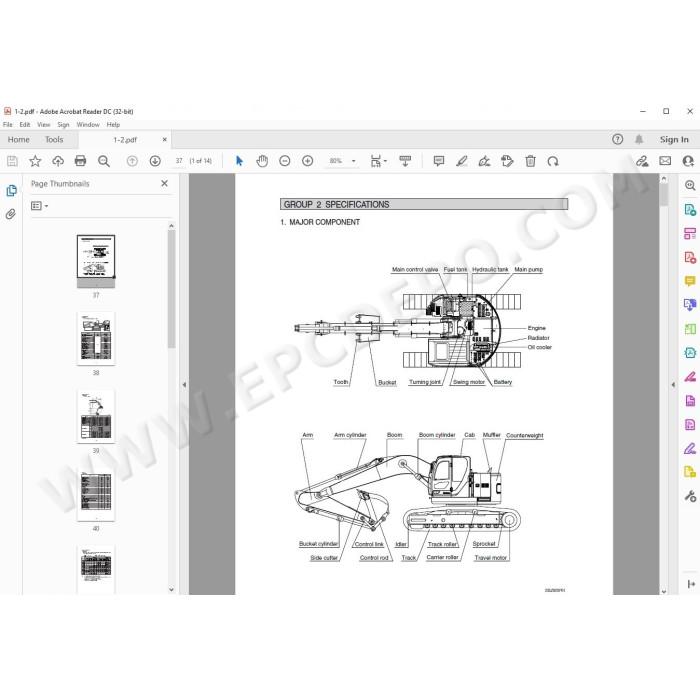Send file by email envelope icon
The width and height of the screenshot is (700, 700).
665,161
